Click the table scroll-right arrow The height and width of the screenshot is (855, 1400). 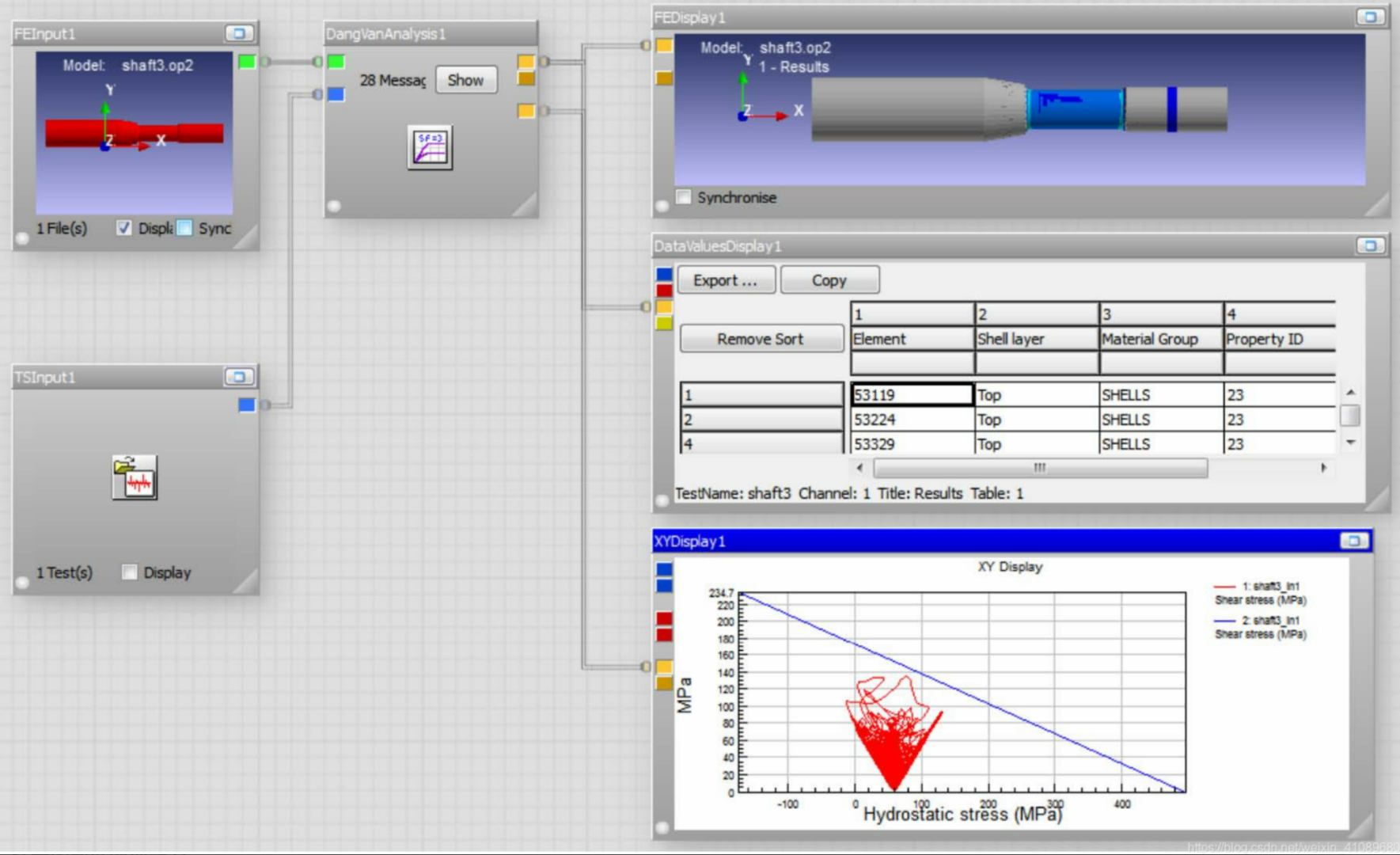click(1323, 468)
